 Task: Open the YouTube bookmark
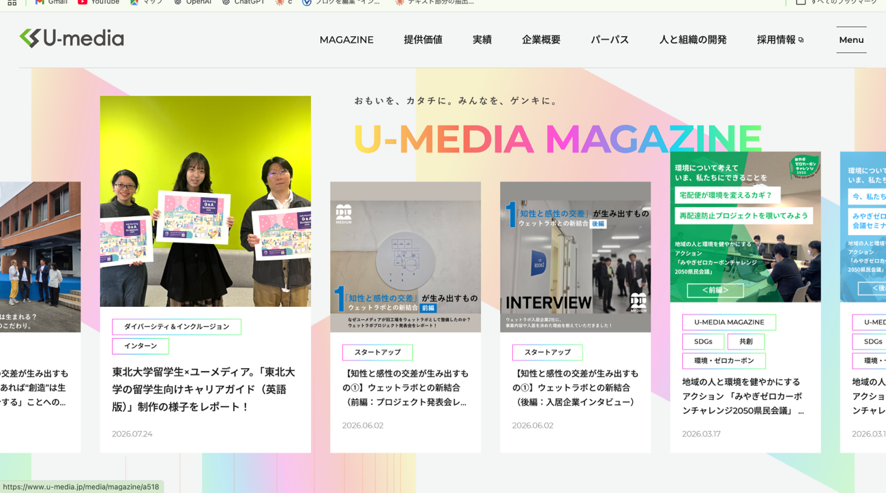99,2
